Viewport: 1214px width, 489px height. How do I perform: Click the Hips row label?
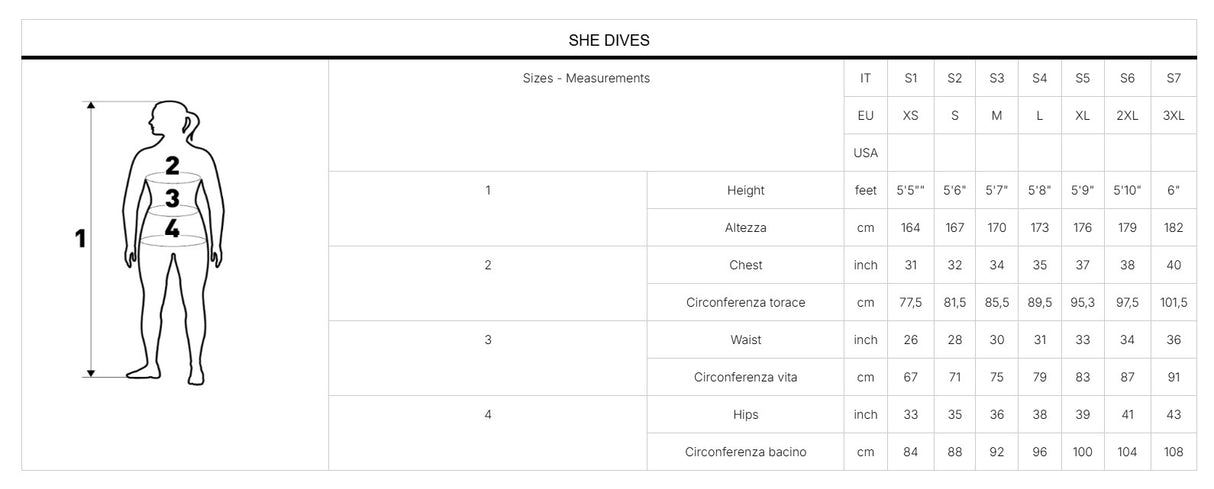coord(745,415)
